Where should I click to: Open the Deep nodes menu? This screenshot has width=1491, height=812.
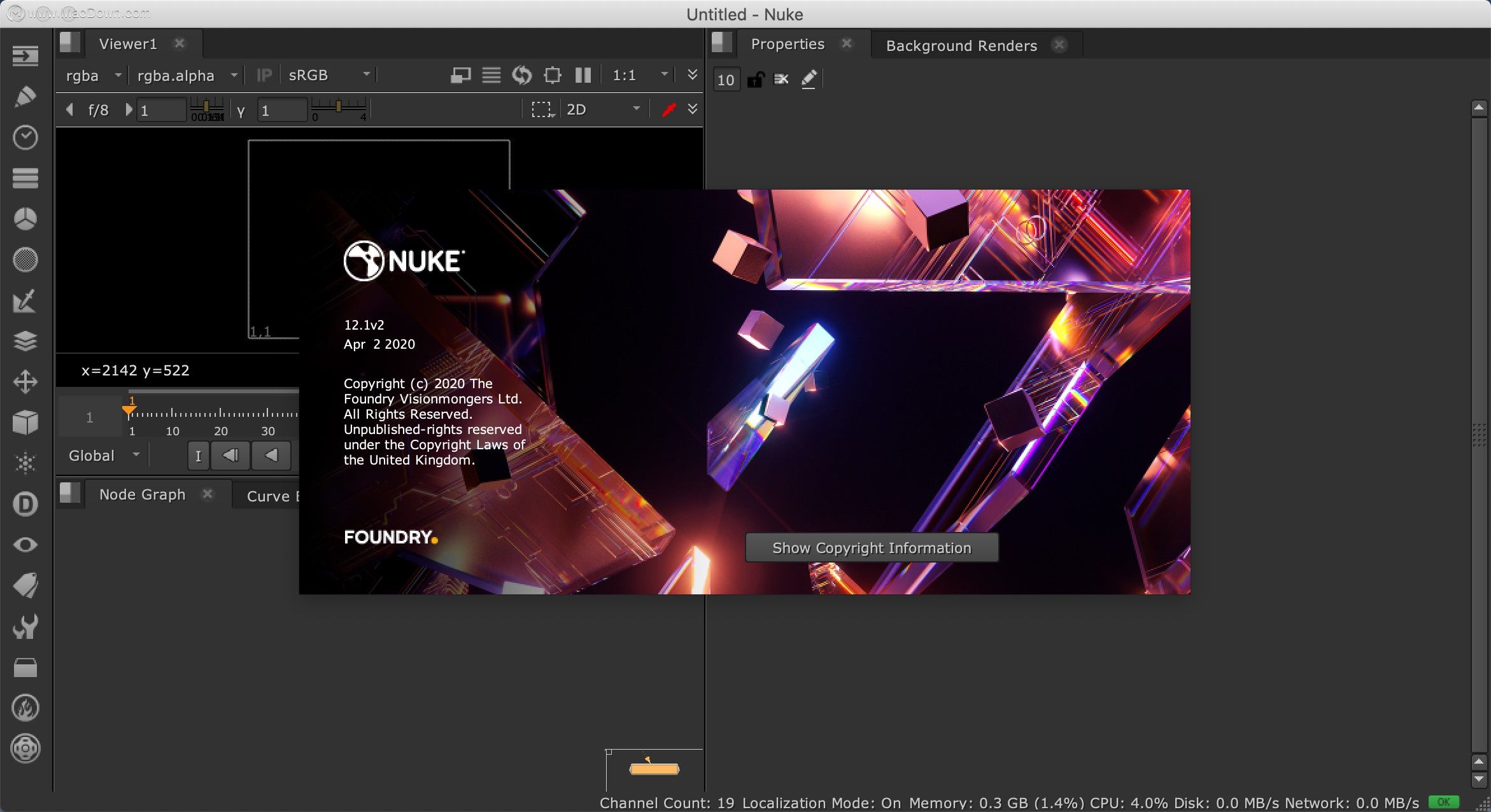[x=25, y=504]
